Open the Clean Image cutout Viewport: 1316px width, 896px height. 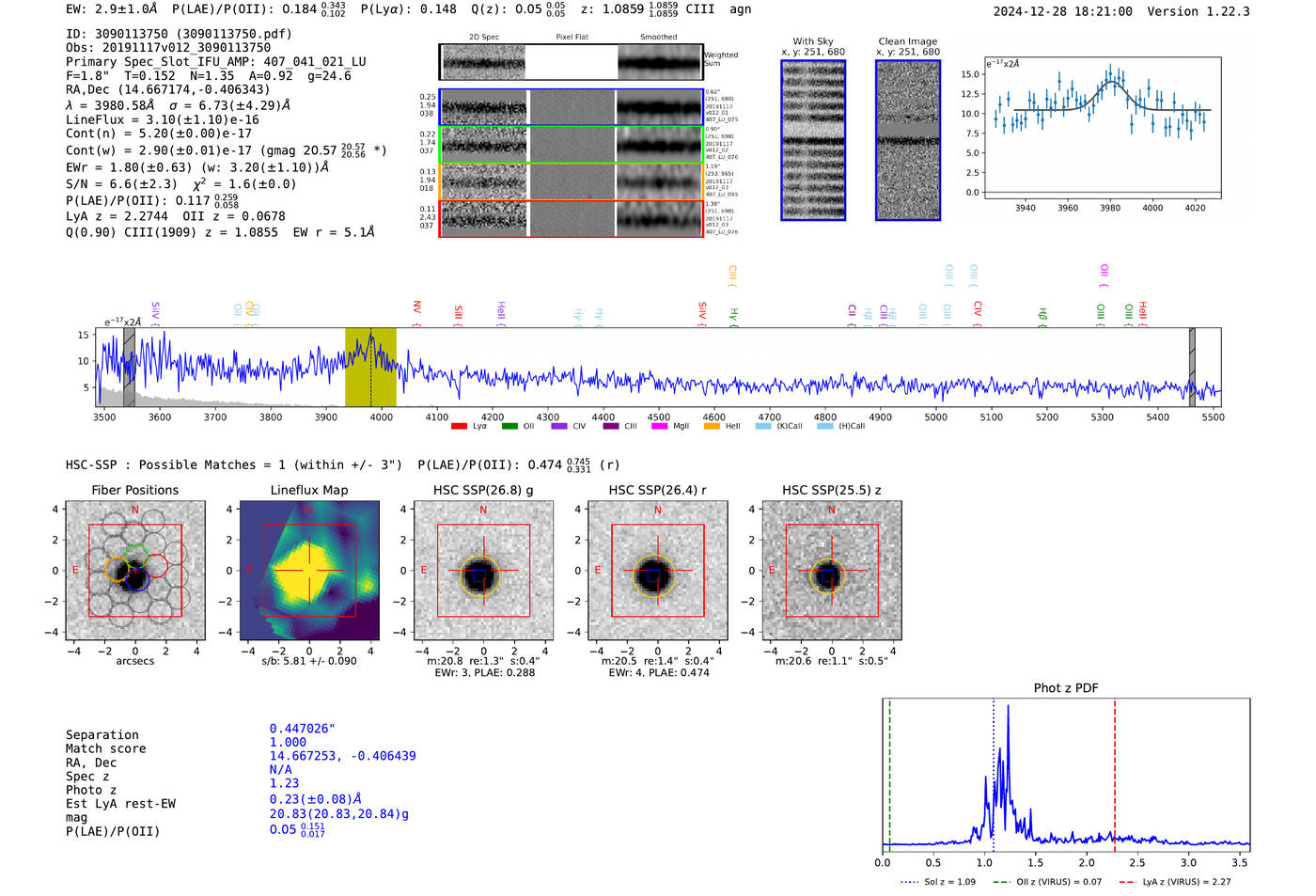(908, 140)
